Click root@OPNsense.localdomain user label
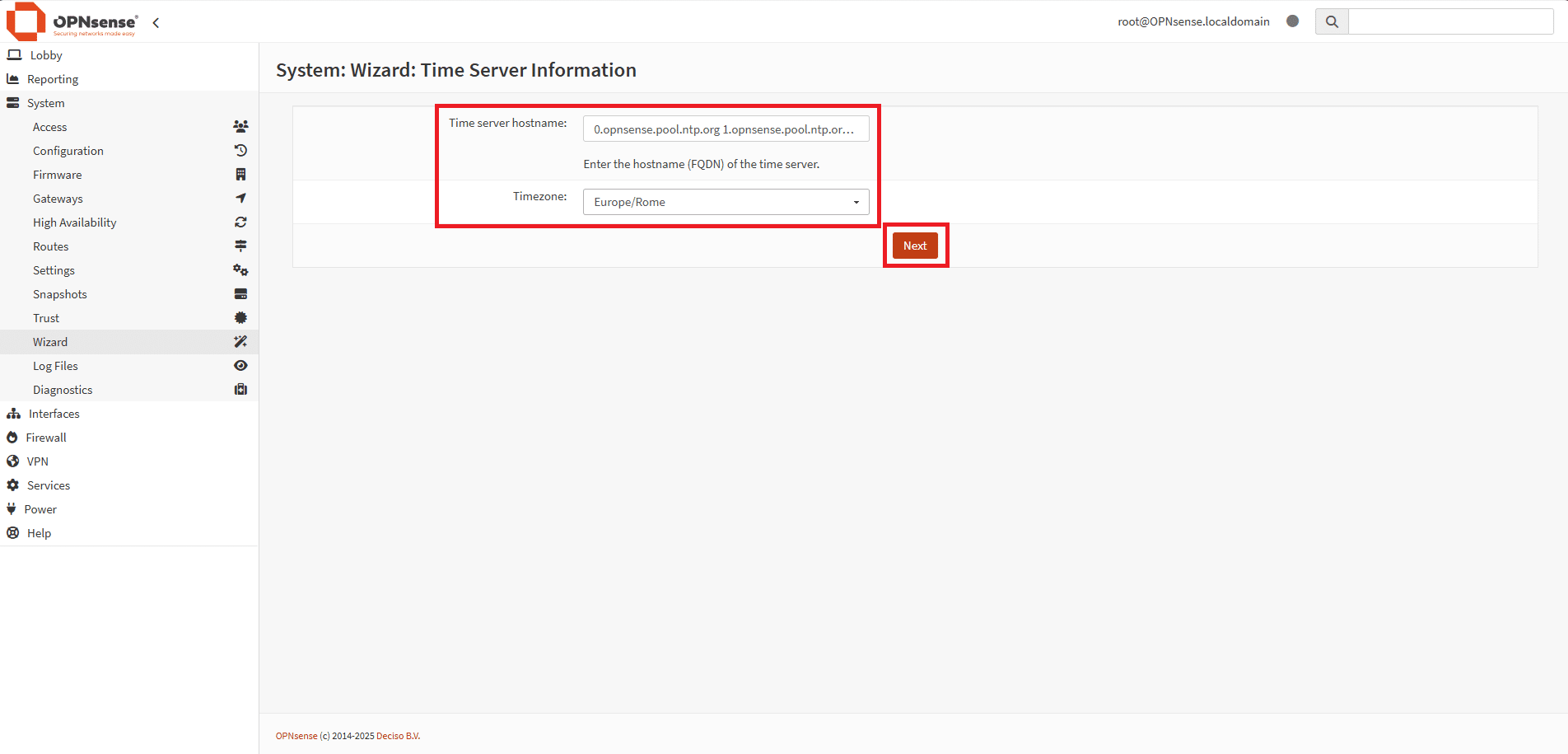The image size is (1568, 754). coord(1193,21)
